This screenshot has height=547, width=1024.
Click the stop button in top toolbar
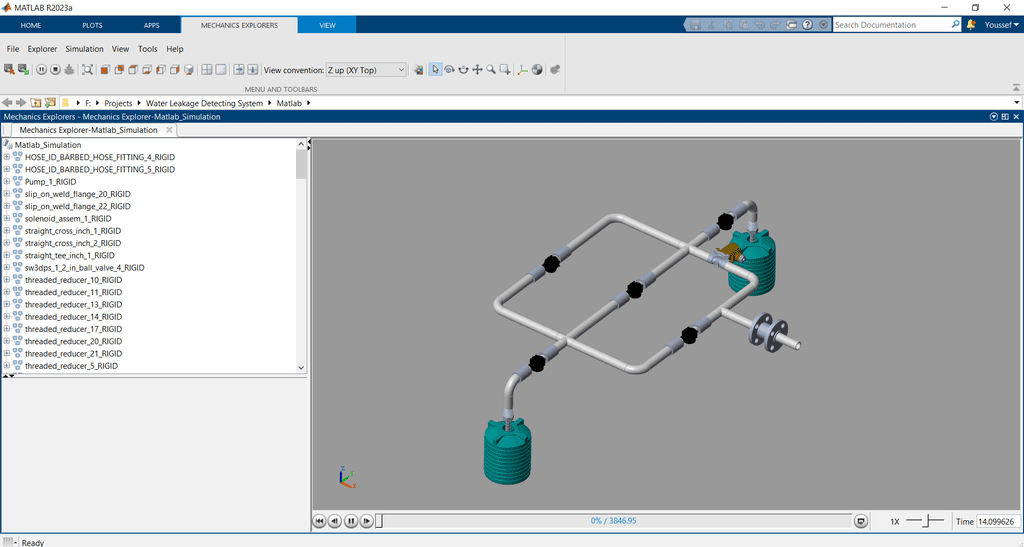click(x=55, y=70)
